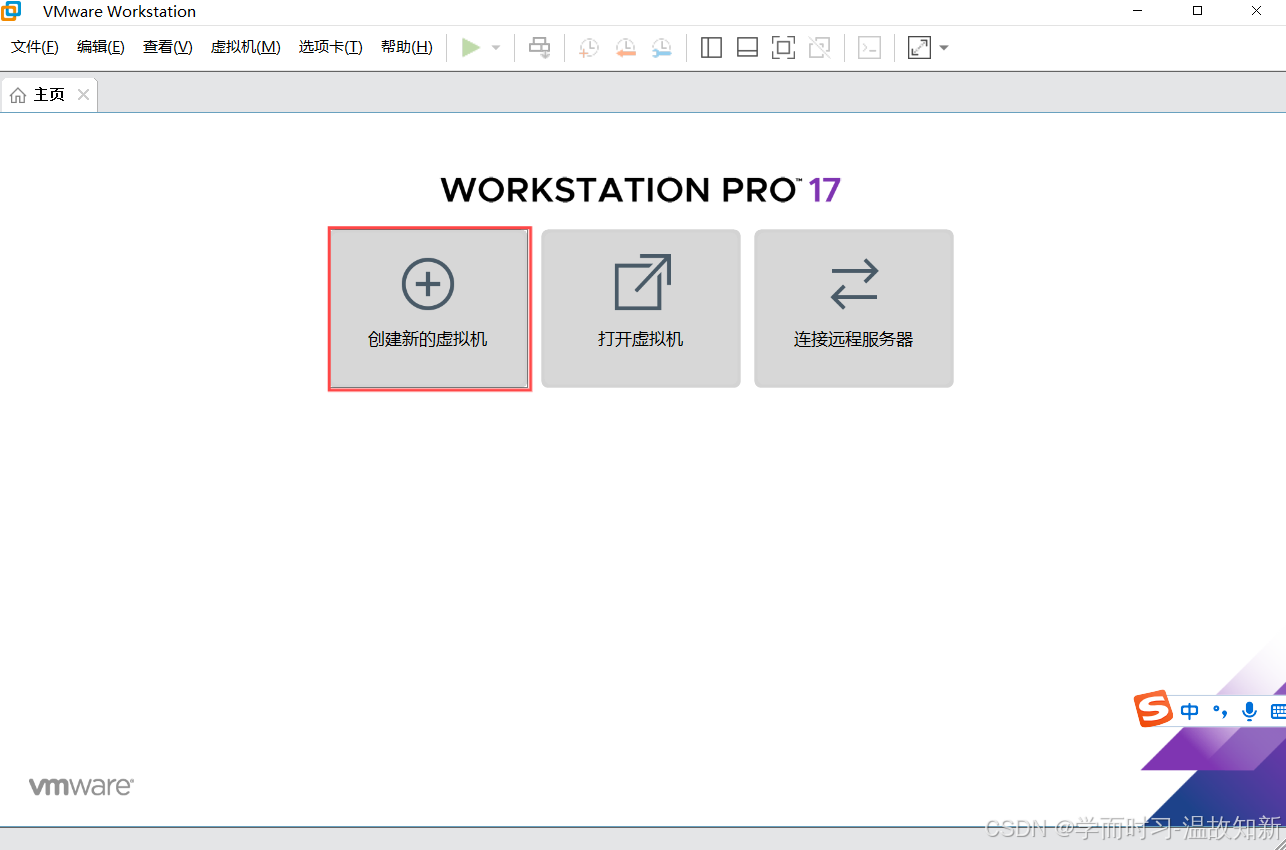
Task: Click the revert to snapshot icon
Action: tap(626, 47)
